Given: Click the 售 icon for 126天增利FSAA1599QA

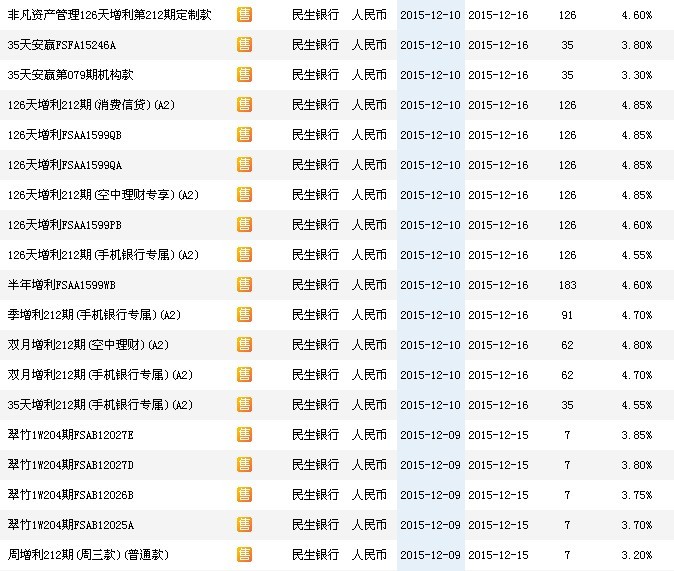Looking at the screenshot, I should click(244, 165).
